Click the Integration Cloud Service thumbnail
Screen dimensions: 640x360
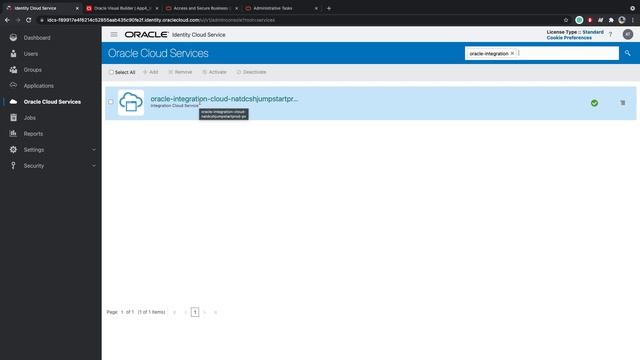[131, 102]
